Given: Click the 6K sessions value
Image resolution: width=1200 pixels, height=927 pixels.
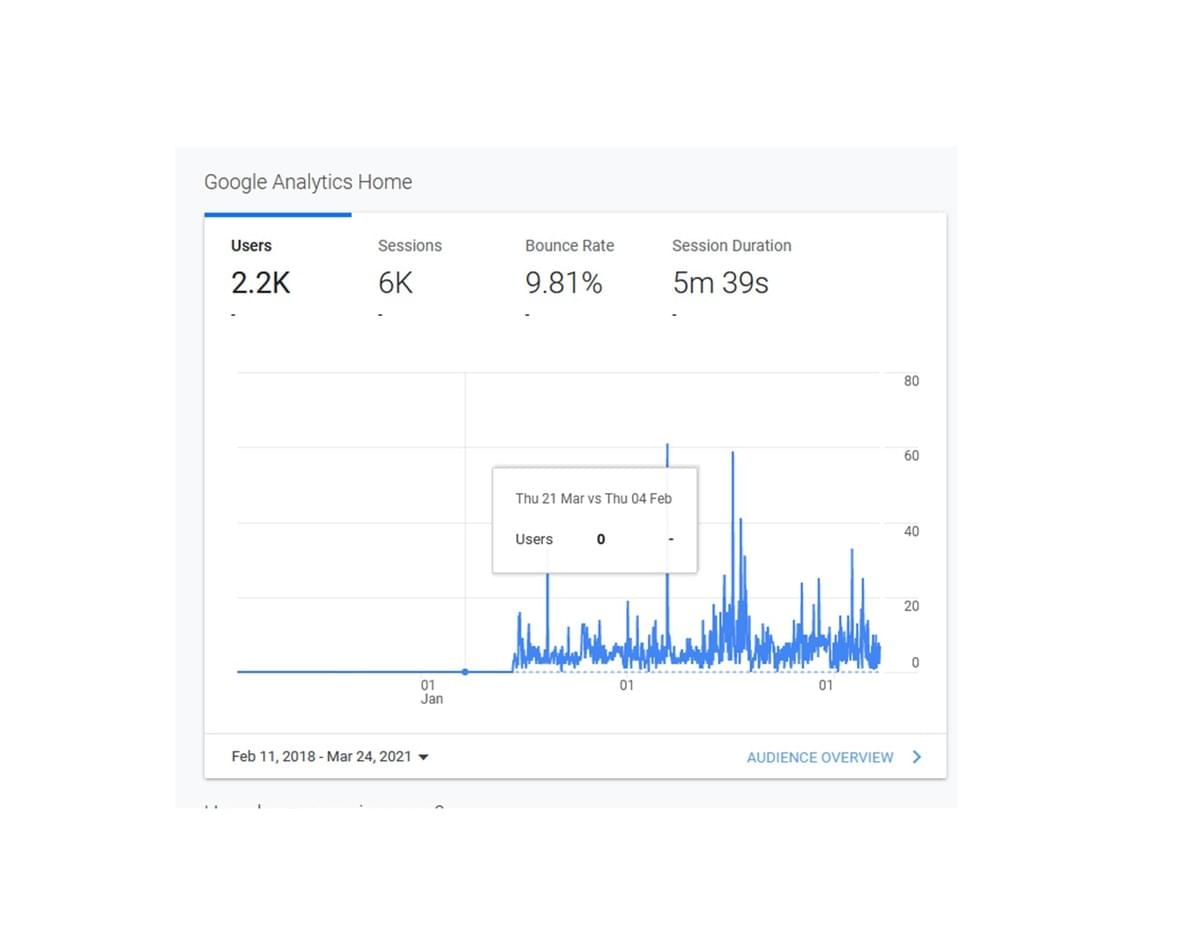Looking at the screenshot, I should tap(395, 284).
